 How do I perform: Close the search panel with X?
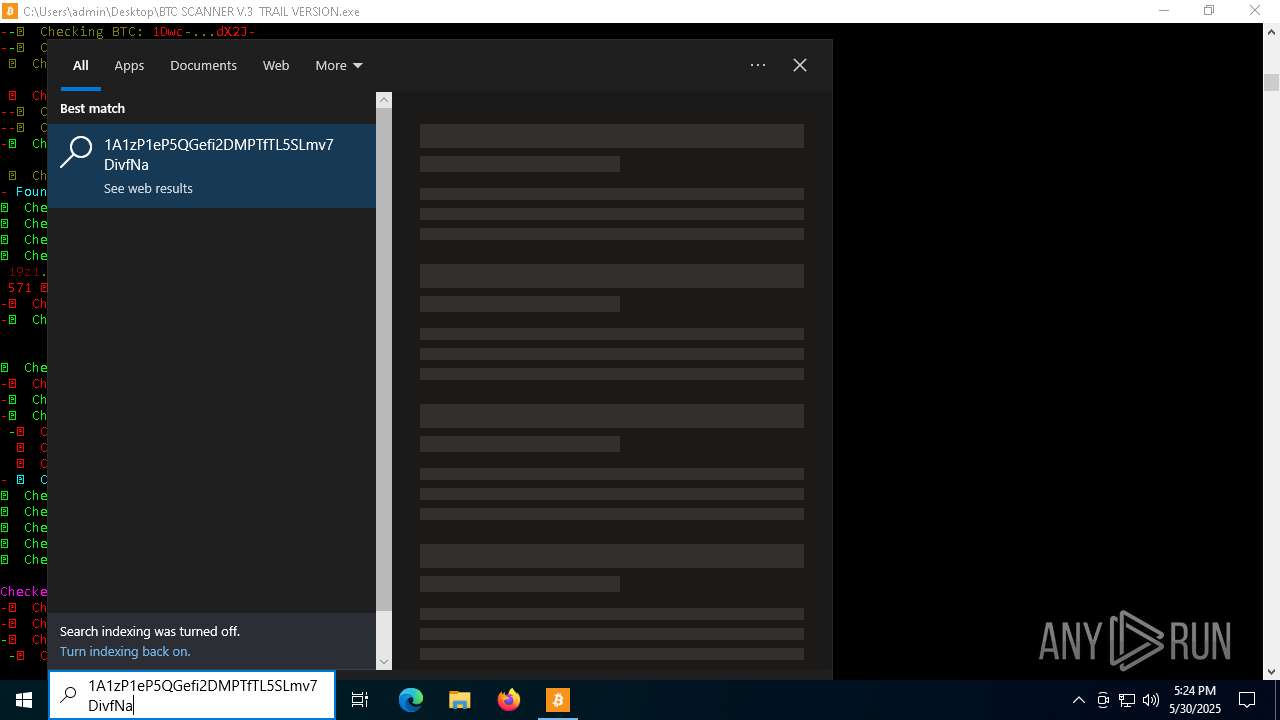coord(800,65)
